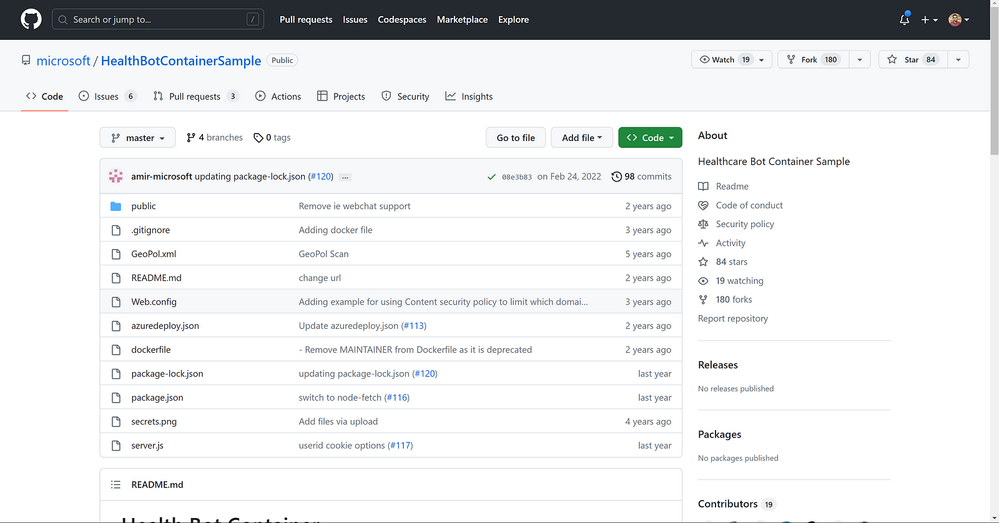Switch to the Security tab

point(405,96)
